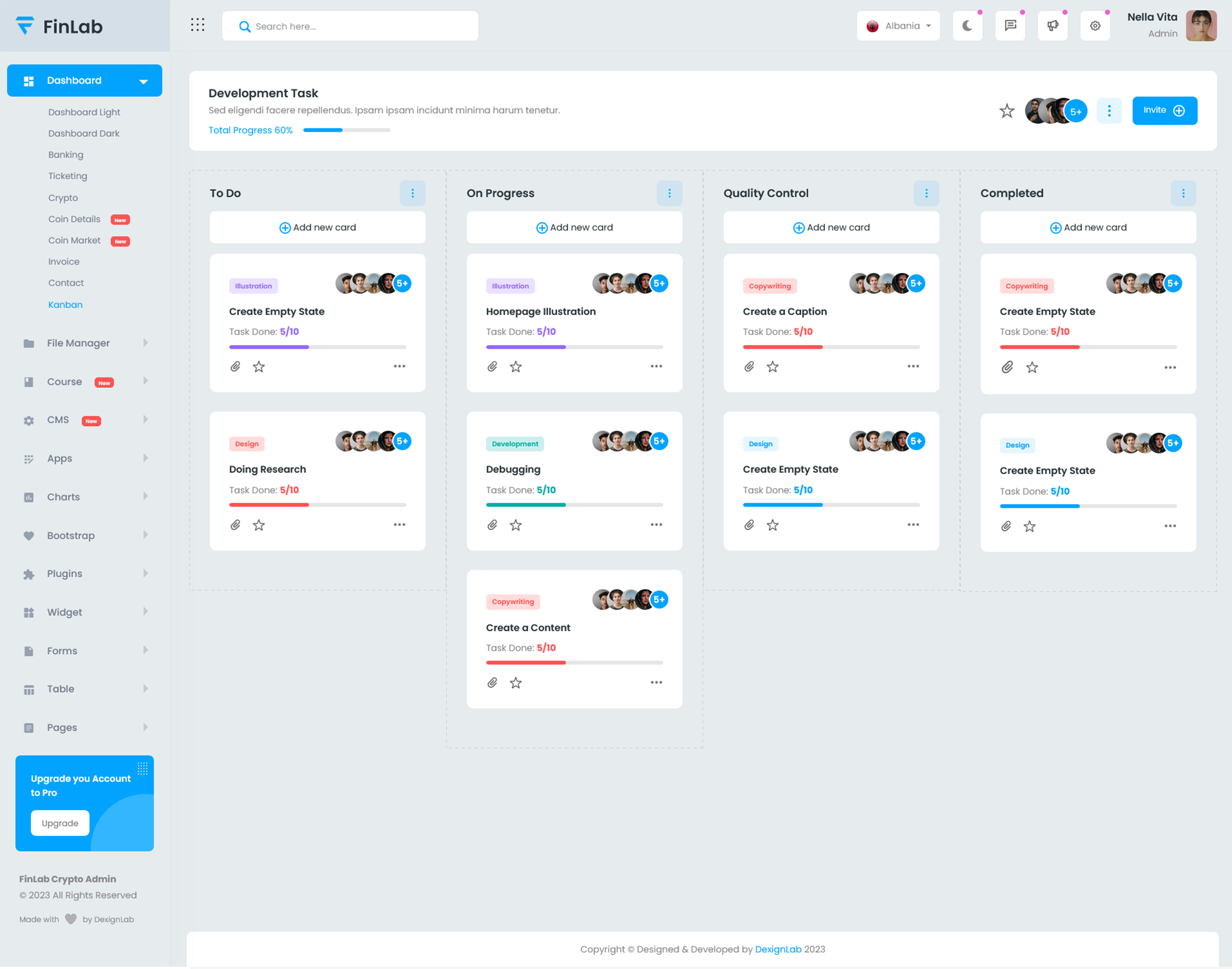Viewport: 1232px width, 969px height.
Task: Open the megaphone notifications icon
Action: point(1052,26)
